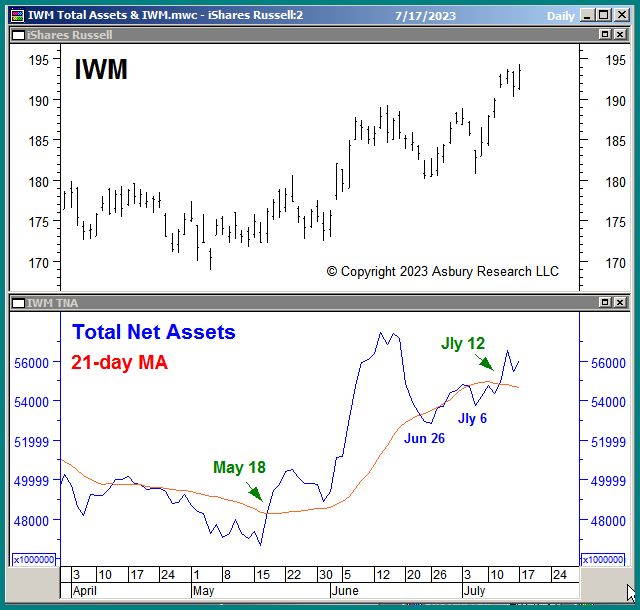
Task: Click the Daily periodicity label in title bar
Action: coord(560,17)
